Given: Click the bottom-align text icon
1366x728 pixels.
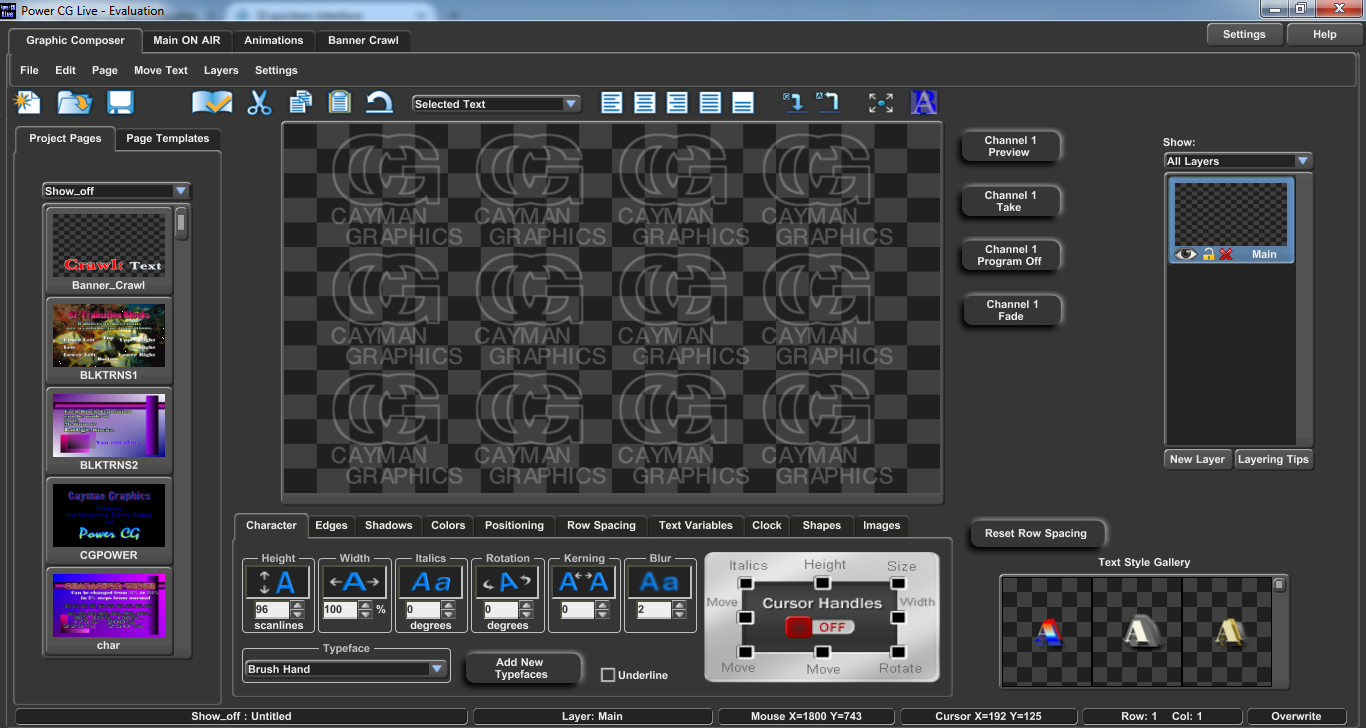Looking at the screenshot, I should 743,102.
